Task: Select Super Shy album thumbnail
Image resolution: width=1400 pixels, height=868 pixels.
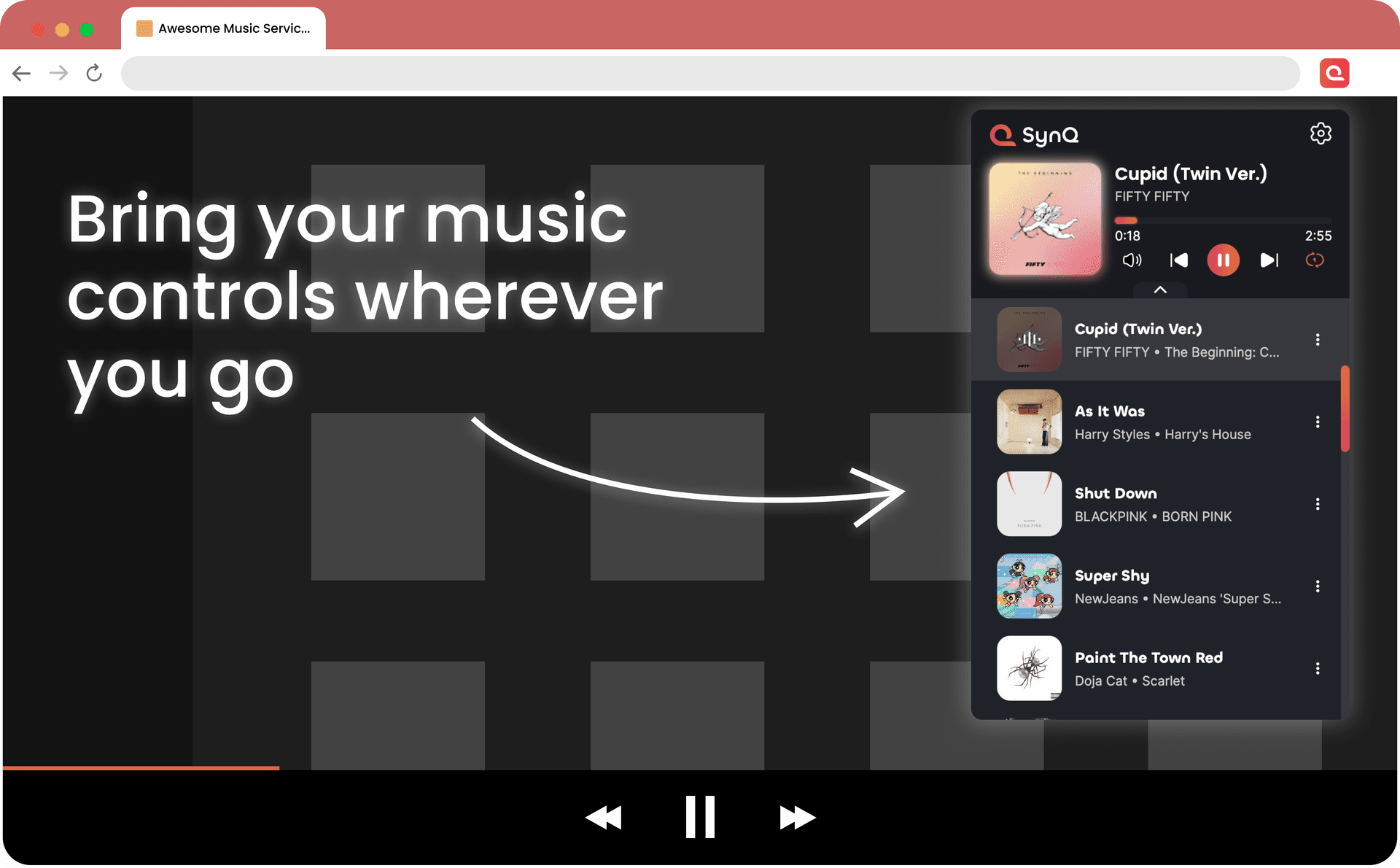Action: pyautogui.click(x=1029, y=586)
